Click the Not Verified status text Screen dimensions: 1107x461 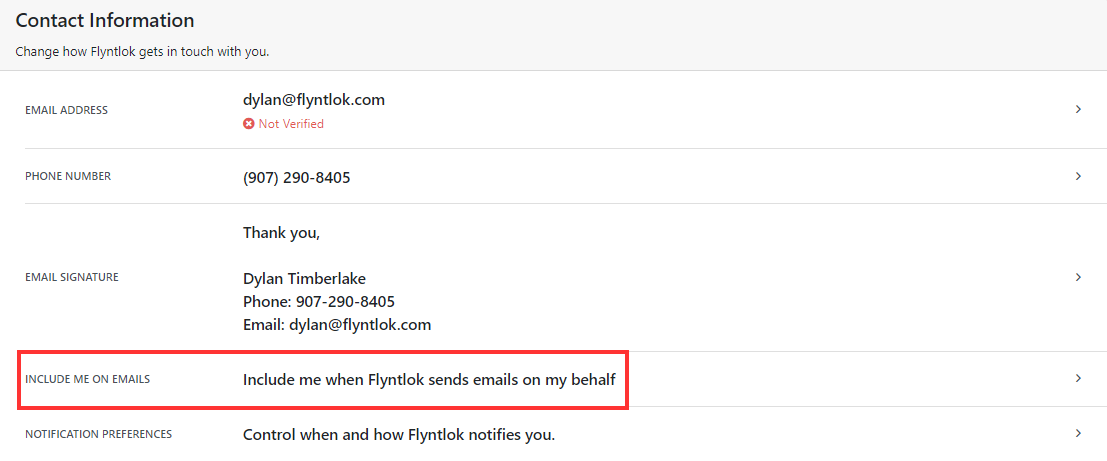[x=291, y=124]
